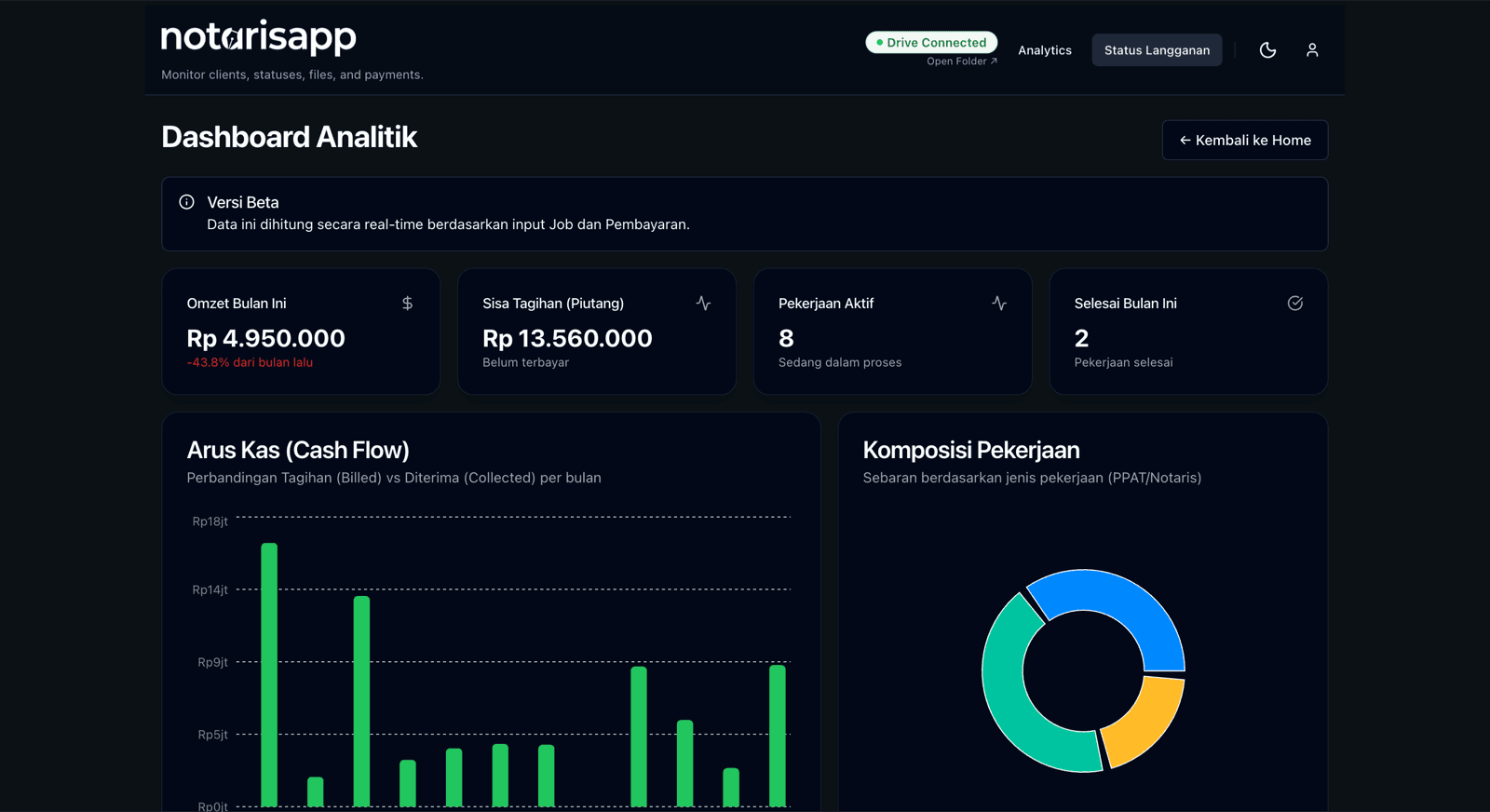1490x812 pixels.
Task: Click the info icon beside Versi Beta
Action: tap(186, 202)
